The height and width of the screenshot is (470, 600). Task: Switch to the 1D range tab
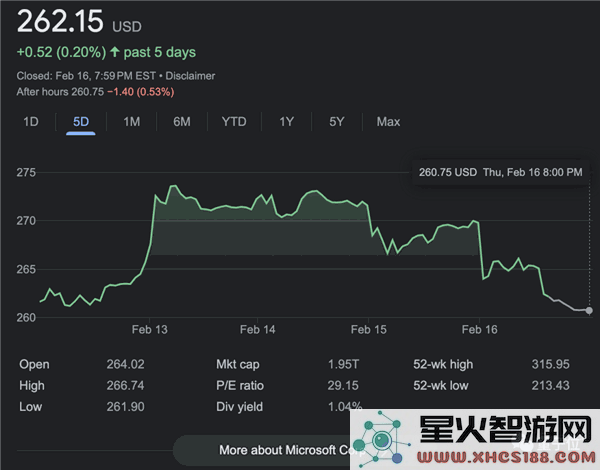click(x=31, y=122)
